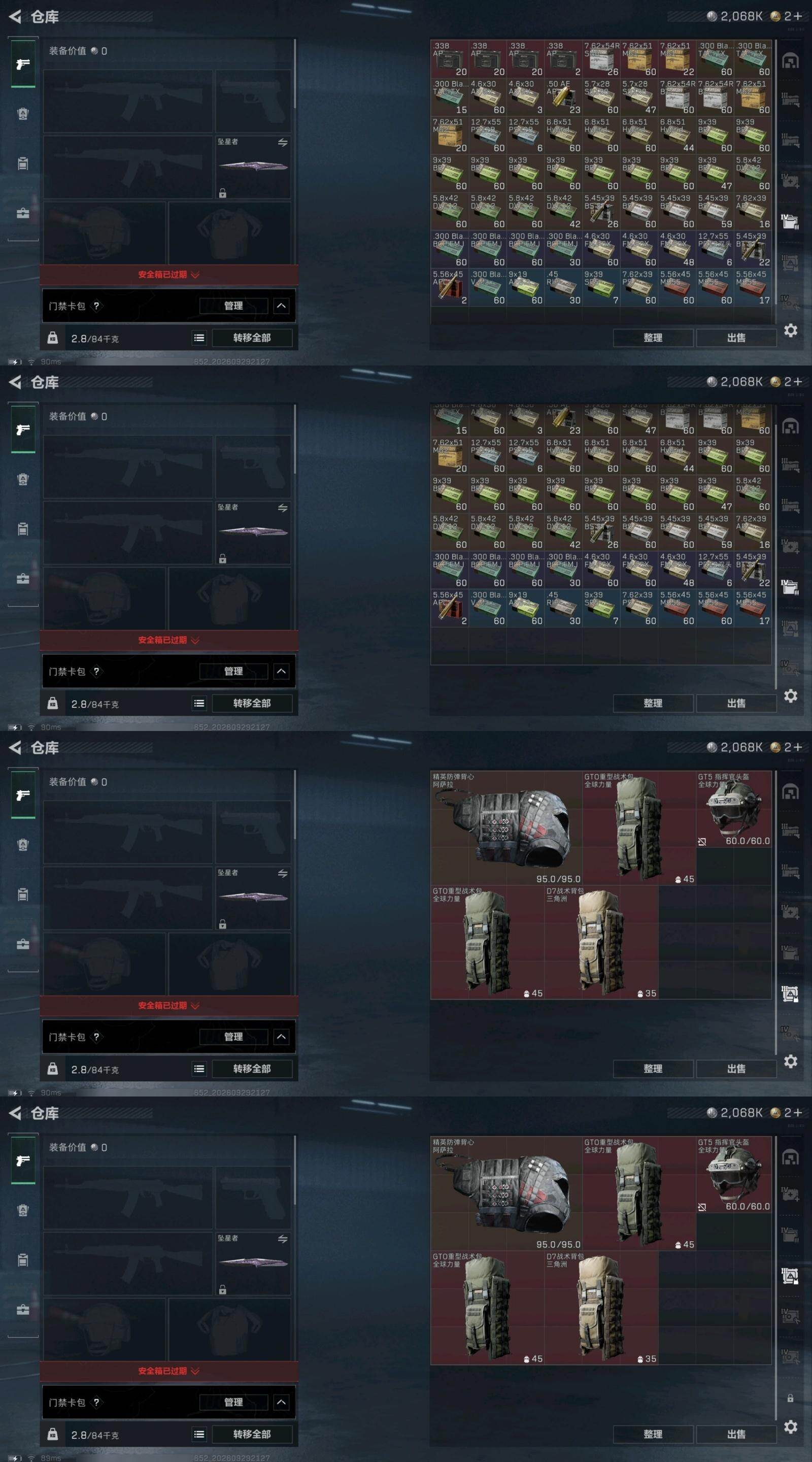Select 5.56x45 APC stack of 2 in second screenshot
The image size is (812, 1462).
[450, 608]
